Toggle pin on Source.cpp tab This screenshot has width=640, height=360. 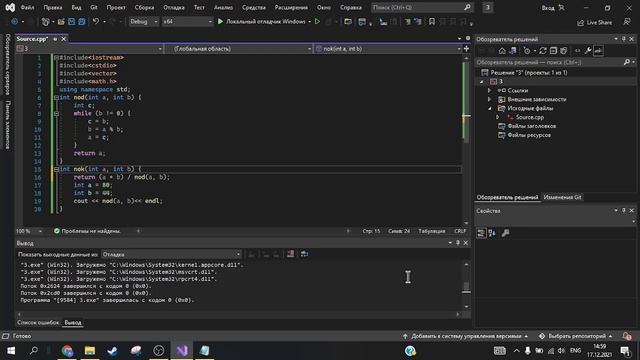tap(55, 39)
